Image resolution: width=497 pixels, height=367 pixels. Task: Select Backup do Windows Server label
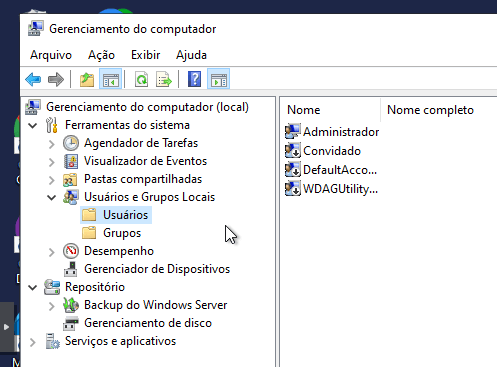click(156, 305)
